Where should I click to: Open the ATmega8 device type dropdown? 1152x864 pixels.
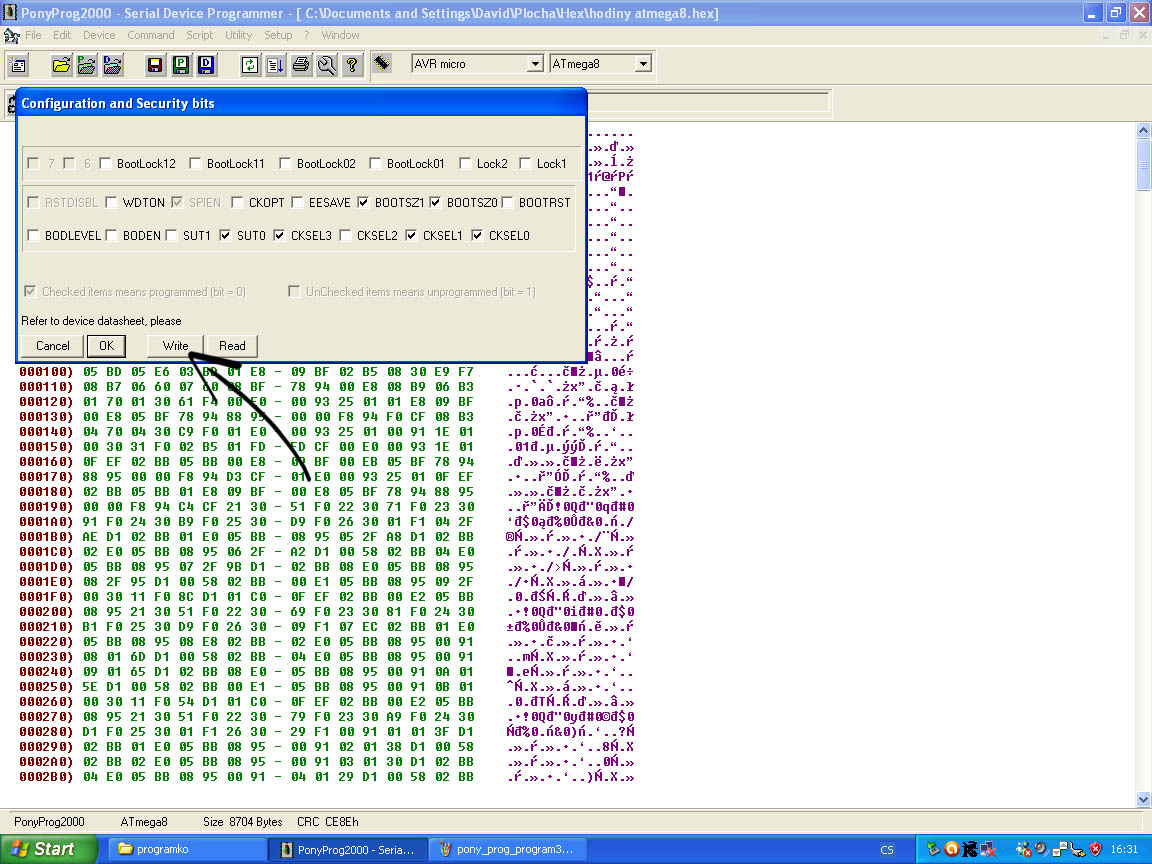644,64
